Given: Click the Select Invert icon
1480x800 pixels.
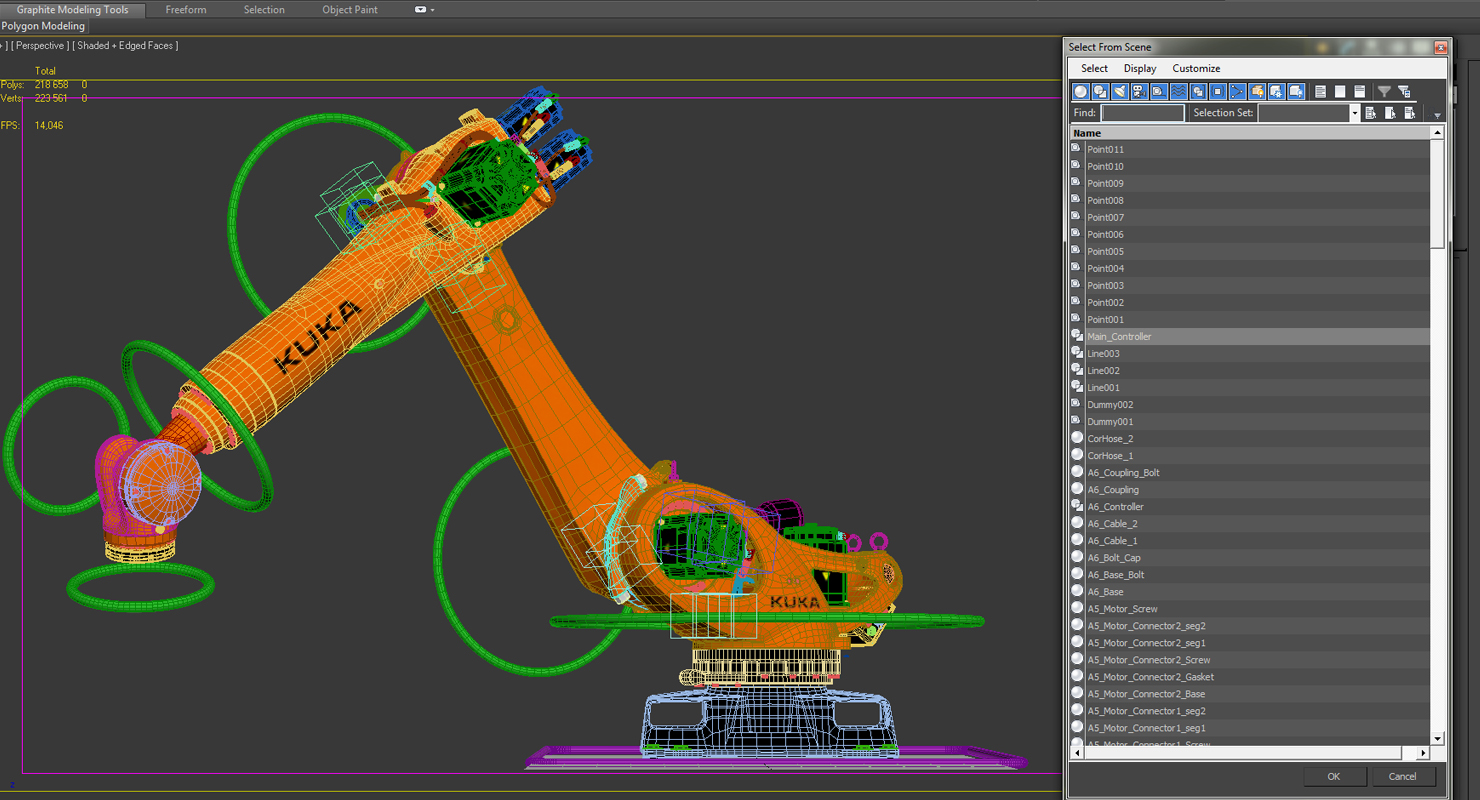Looking at the screenshot, I should pos(1360,92).
